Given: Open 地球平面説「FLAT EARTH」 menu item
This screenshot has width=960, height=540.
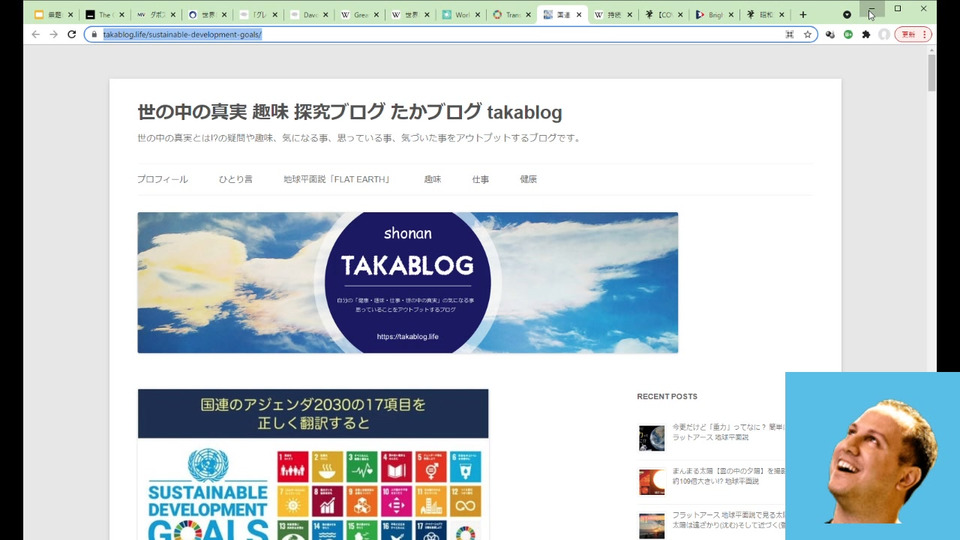Looking at the screenshot, I should [x=337, y=179].
